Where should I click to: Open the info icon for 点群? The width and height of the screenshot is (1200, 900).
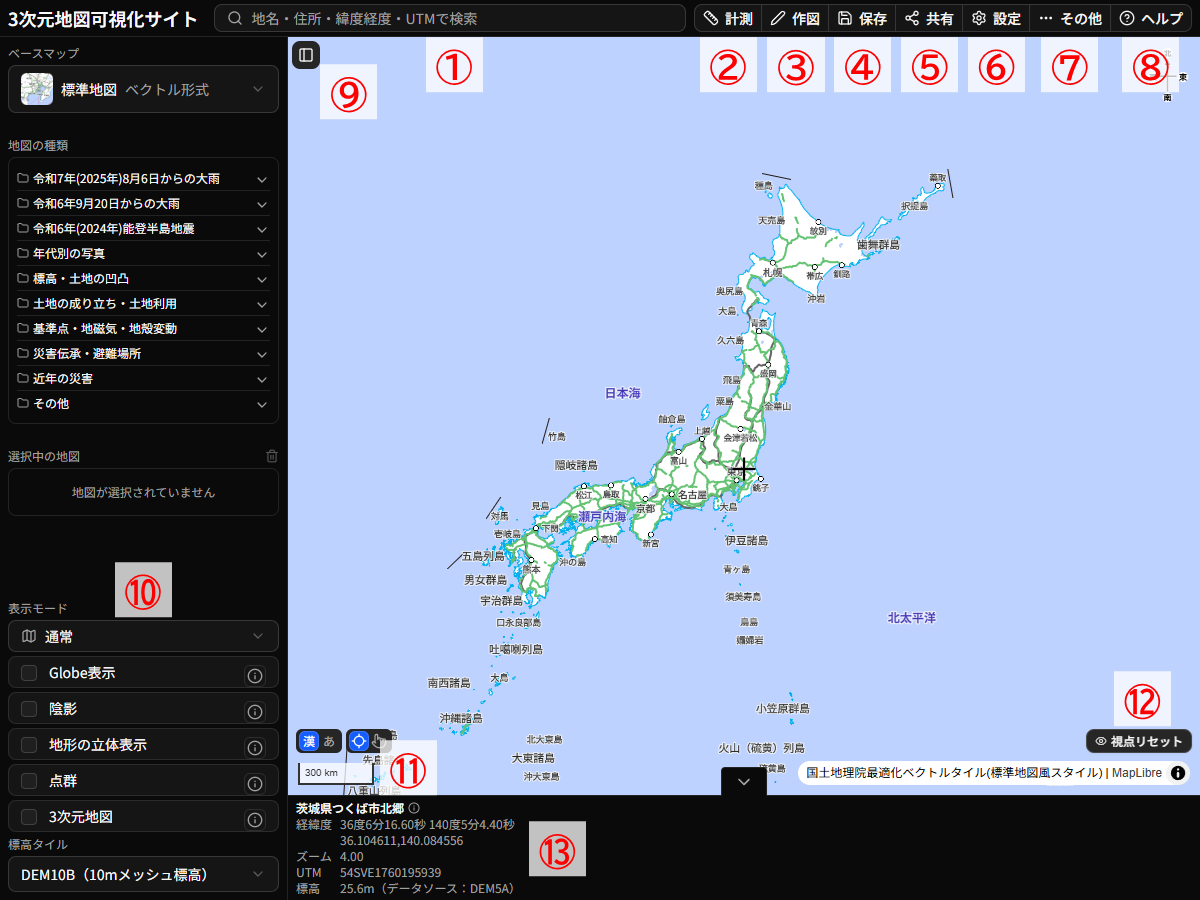pyautogui.click(x=255, y=784)
